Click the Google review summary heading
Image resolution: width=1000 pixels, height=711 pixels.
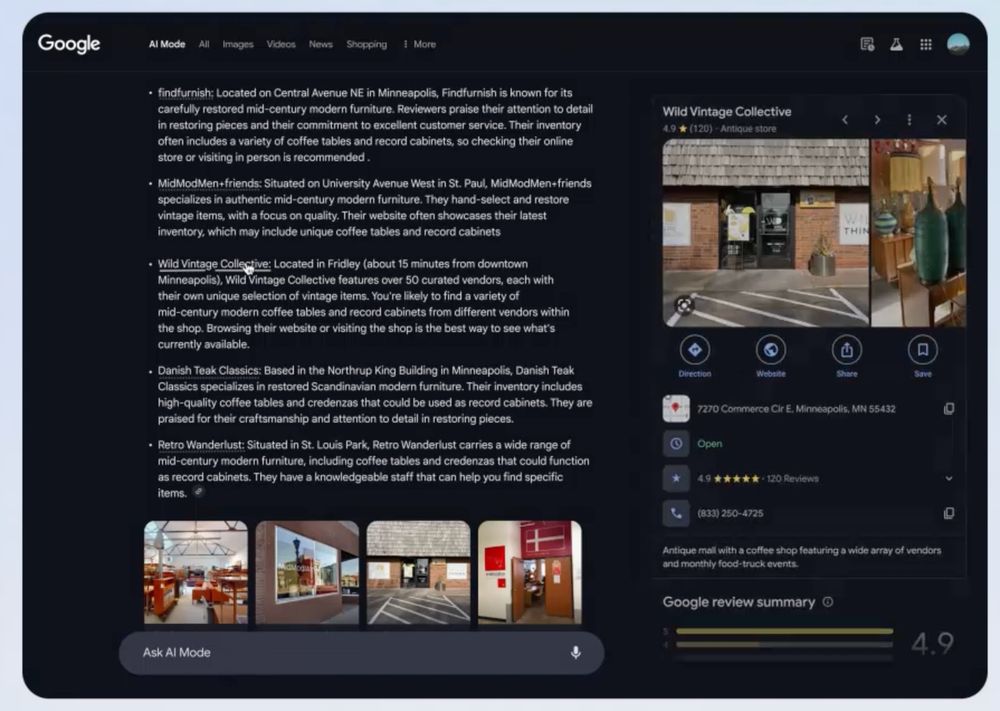click(x=739, y=602)
